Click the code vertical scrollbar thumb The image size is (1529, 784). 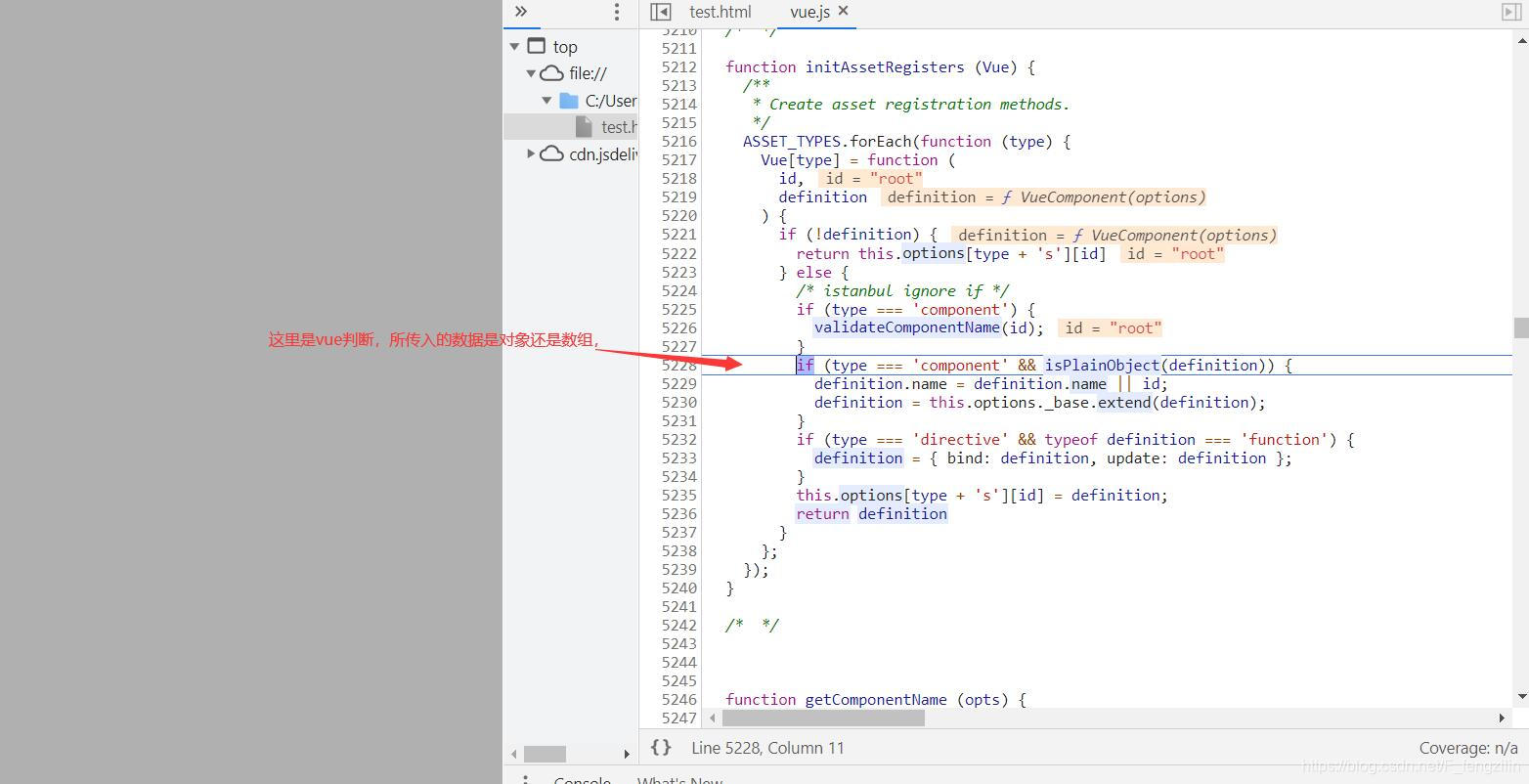pos(1521,327)
